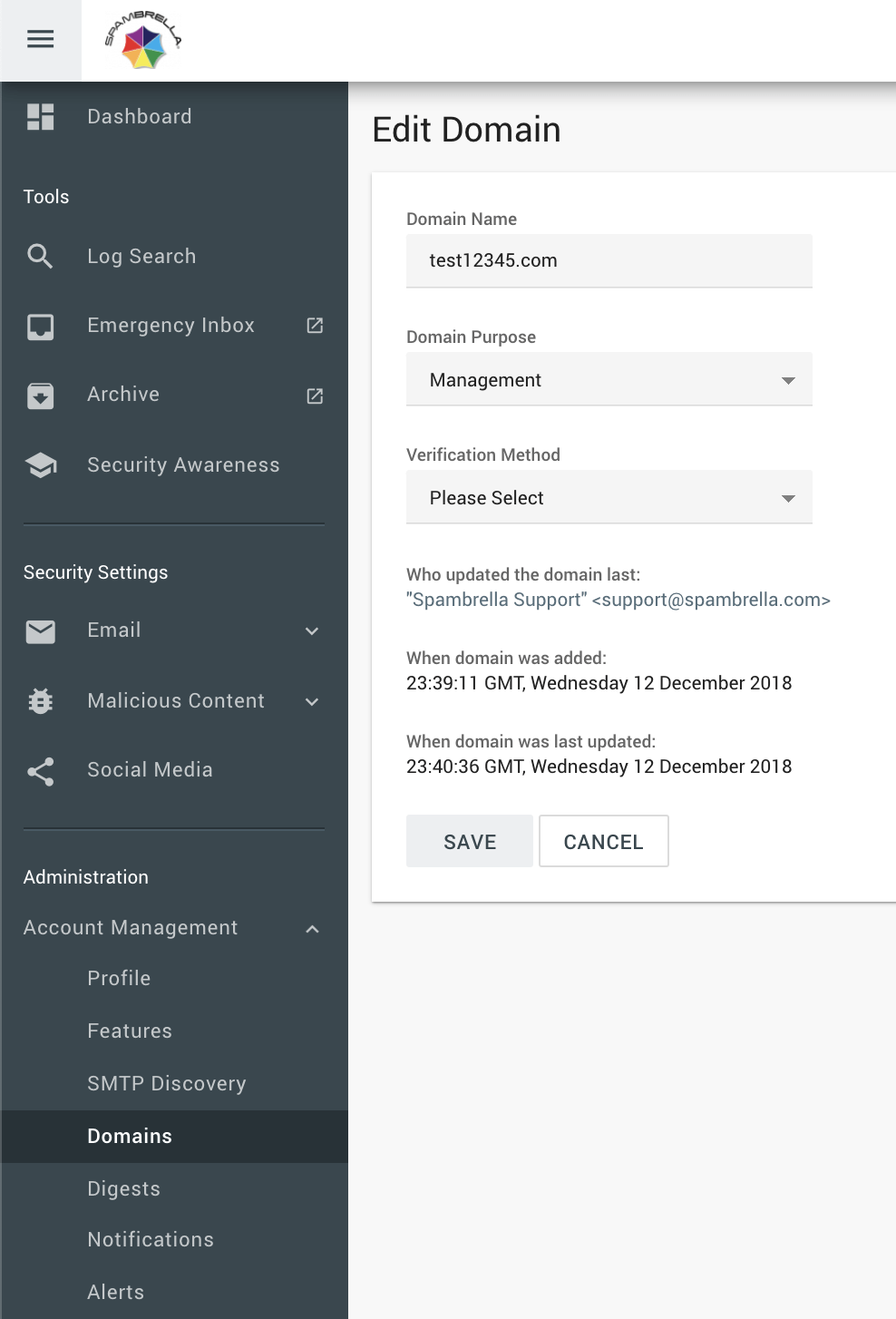Image resolution: width=896 pixels, height=1319 pixels.
Task: Open the Verification Method dropdown
Action: pos(609,497)
